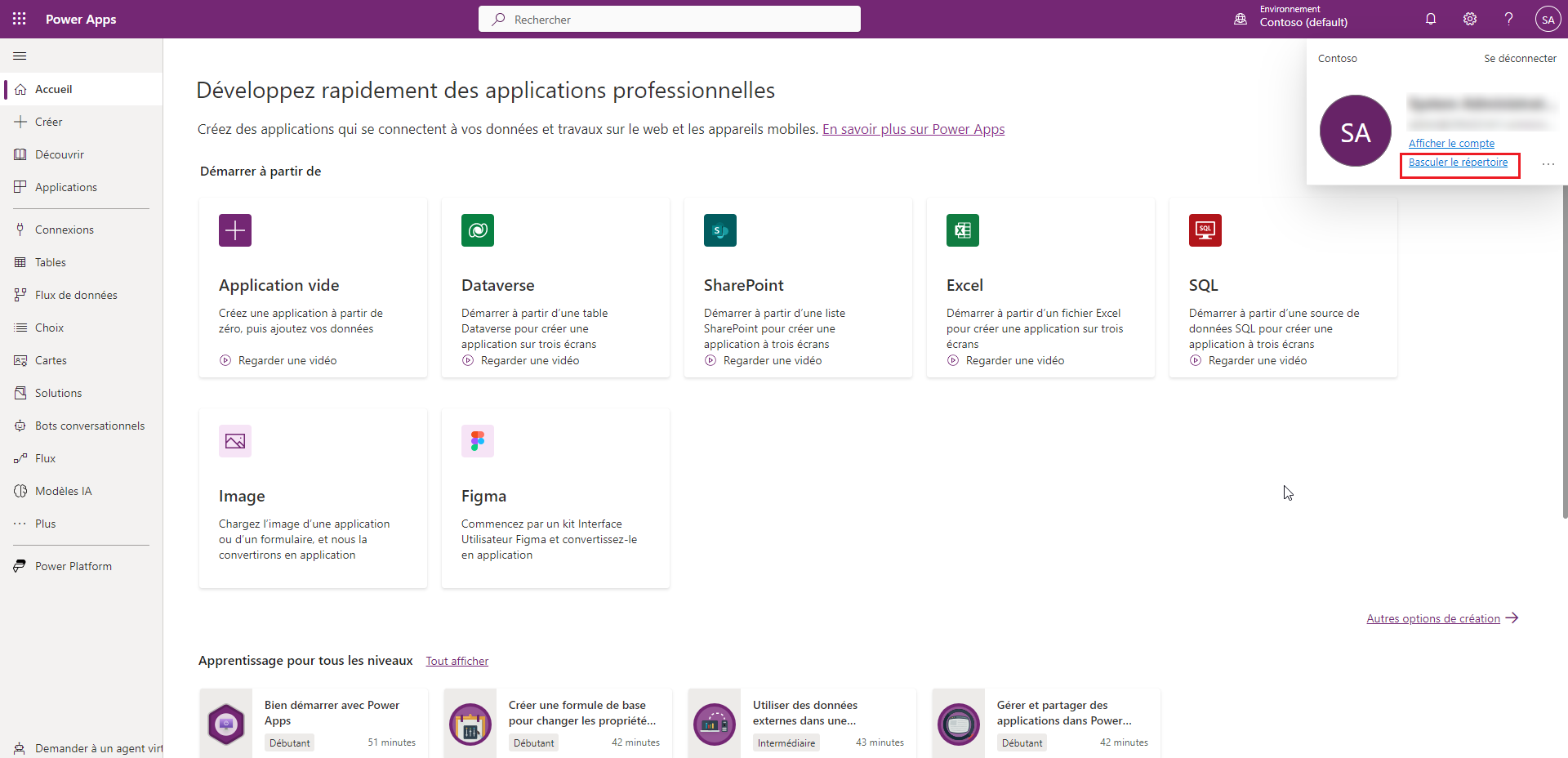The height and width of the screenshot is (758, 1568).
Task: Click the environment picker icon
Action: coord(1241,19)
